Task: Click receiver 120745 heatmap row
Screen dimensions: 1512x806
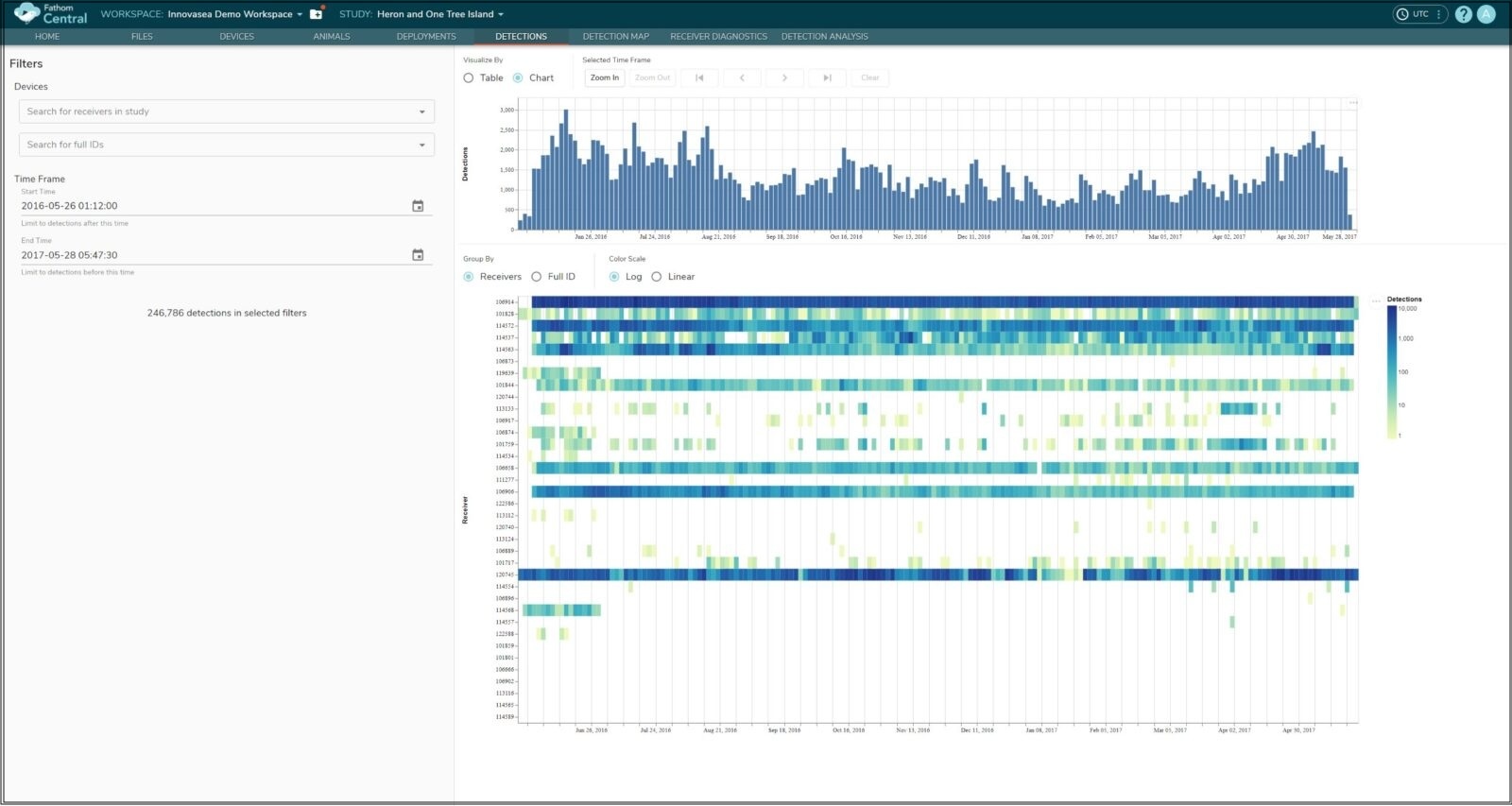Action: [x=937, y=574]
